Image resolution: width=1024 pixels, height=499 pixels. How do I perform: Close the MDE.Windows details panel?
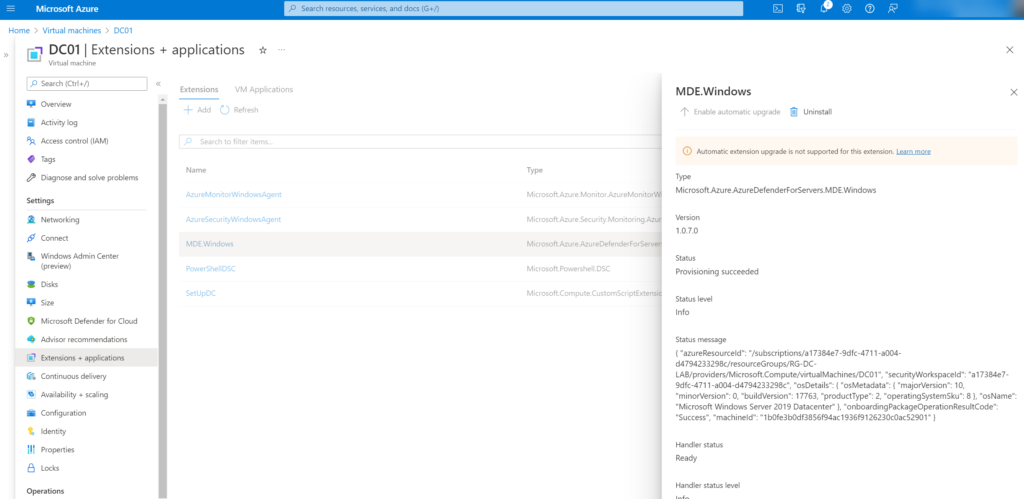[1014, 92]
